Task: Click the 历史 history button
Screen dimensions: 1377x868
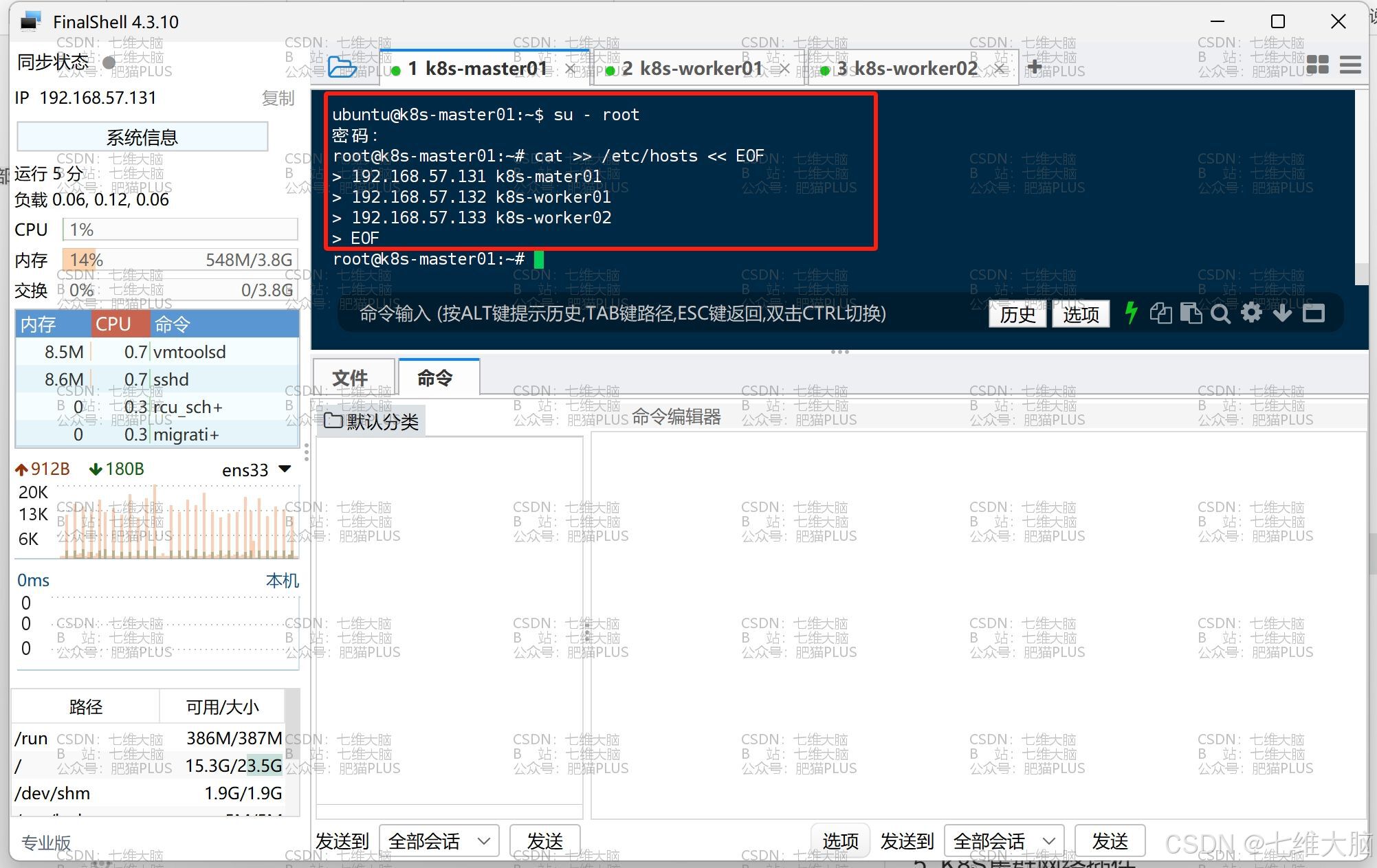Action: pos(1017,314)
